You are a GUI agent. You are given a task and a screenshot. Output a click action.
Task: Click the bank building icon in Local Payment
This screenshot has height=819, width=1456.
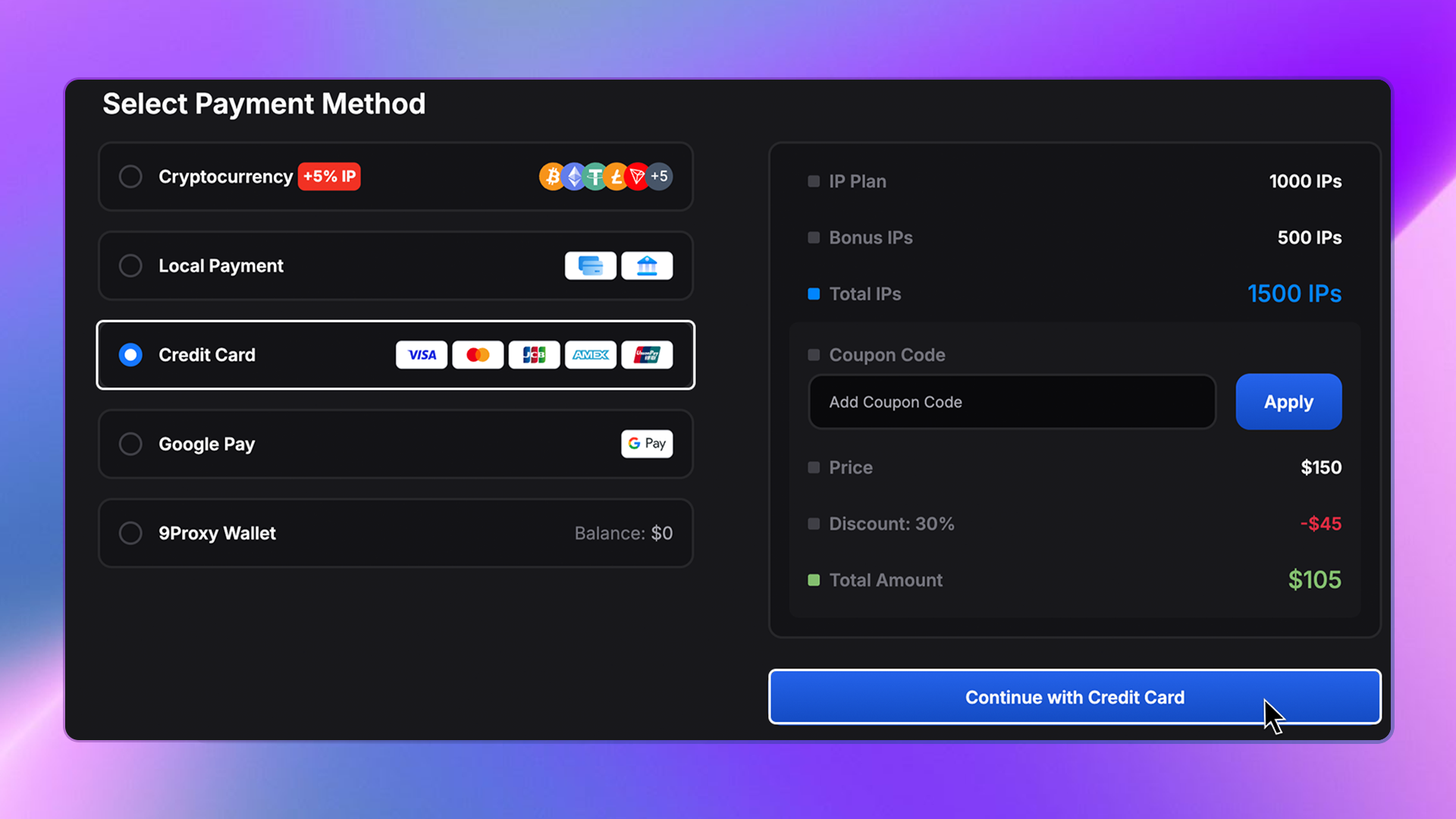coord(647,266)
